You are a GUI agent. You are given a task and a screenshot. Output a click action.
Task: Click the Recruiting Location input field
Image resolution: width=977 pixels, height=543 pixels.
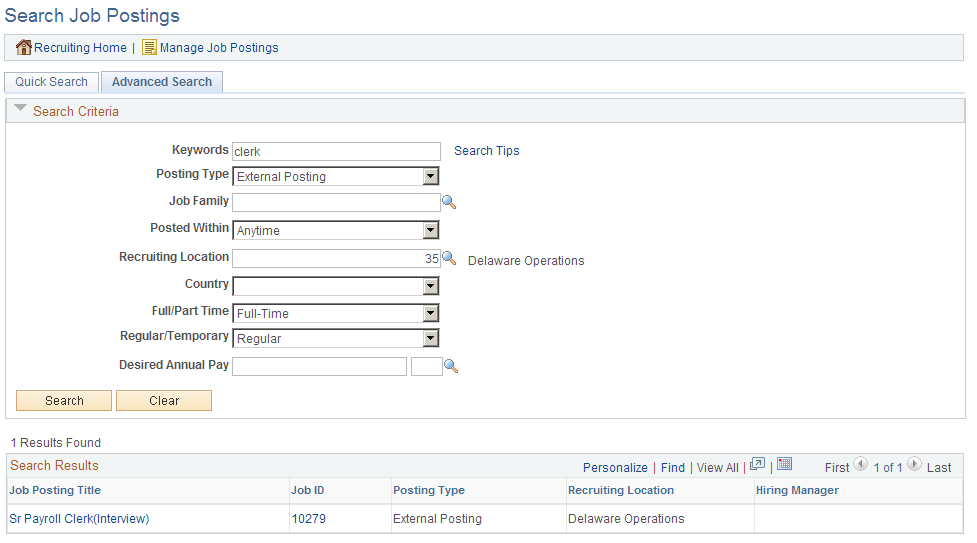[x=336, y=258]
